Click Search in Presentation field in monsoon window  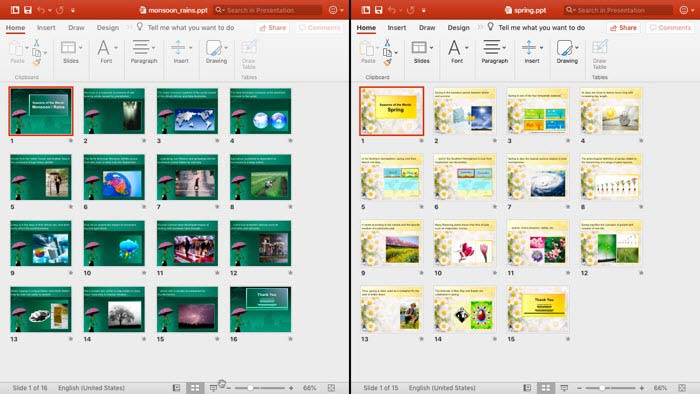click(267, 10)
